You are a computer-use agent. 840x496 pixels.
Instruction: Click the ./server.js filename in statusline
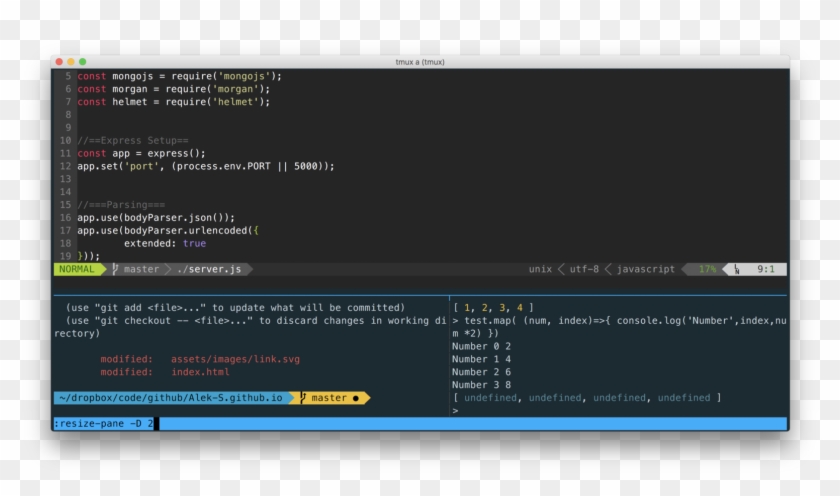[x=209, y=269]
